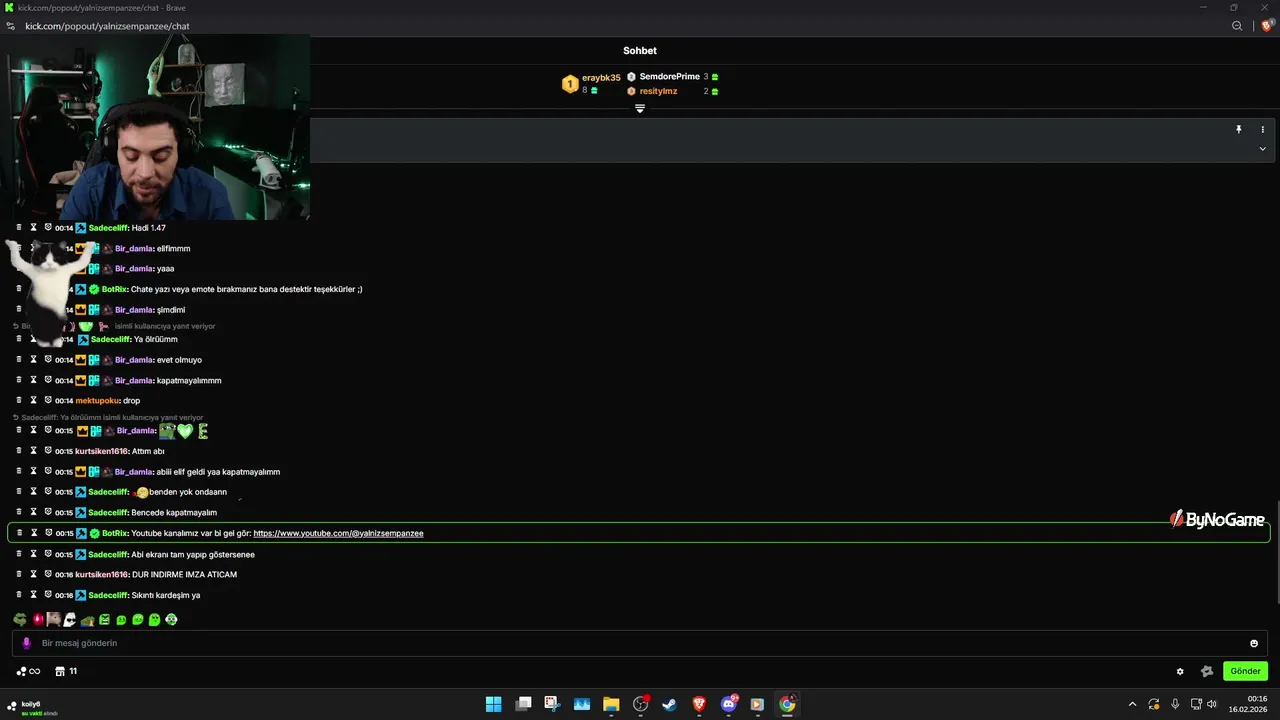Ban shield on 'DUR INDIRME IMZA ATICAM' row
1280x720 pixels.
pos(48,574)
